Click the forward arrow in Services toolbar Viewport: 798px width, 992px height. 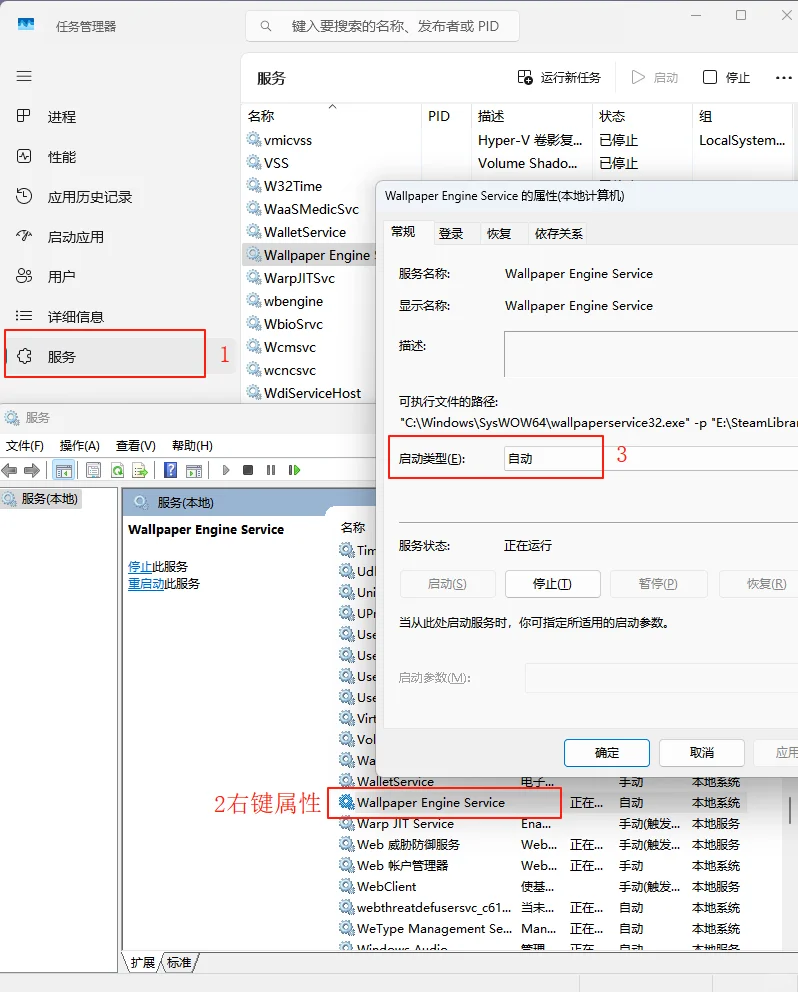[32, 470]
